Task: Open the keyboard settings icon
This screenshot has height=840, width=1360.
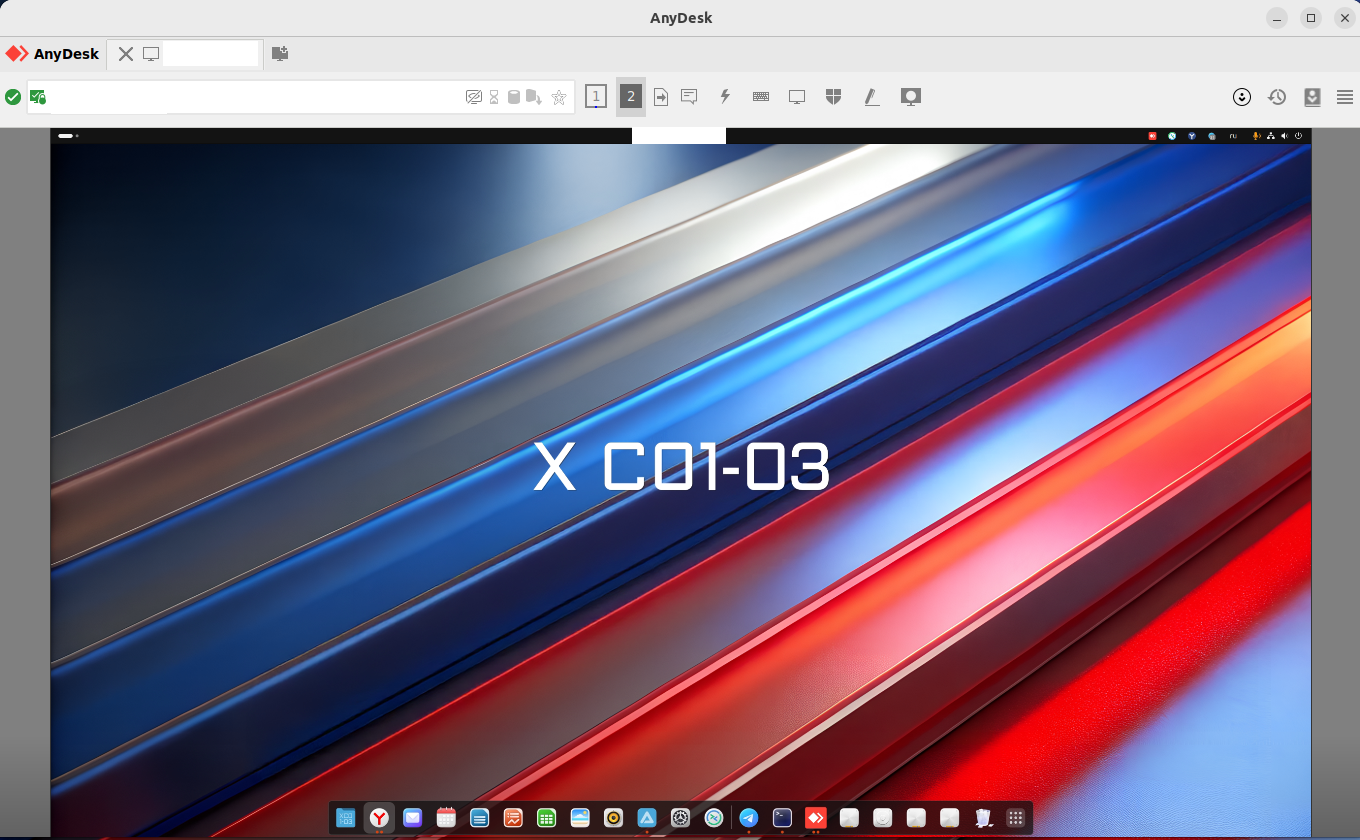Action: coord(761,97)
